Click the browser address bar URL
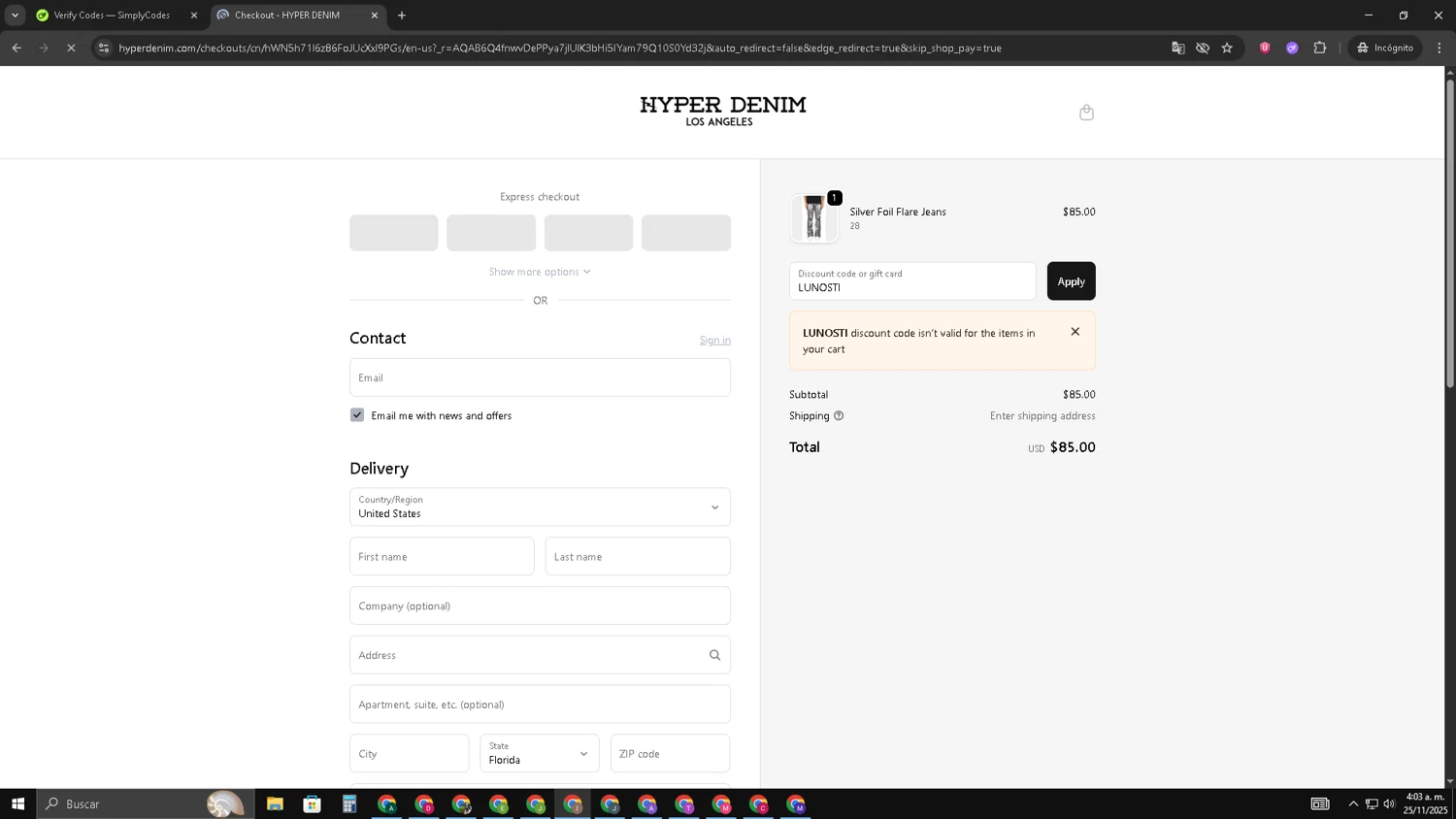Viewport: 1456px width, 819px height. tap(560, 48)
